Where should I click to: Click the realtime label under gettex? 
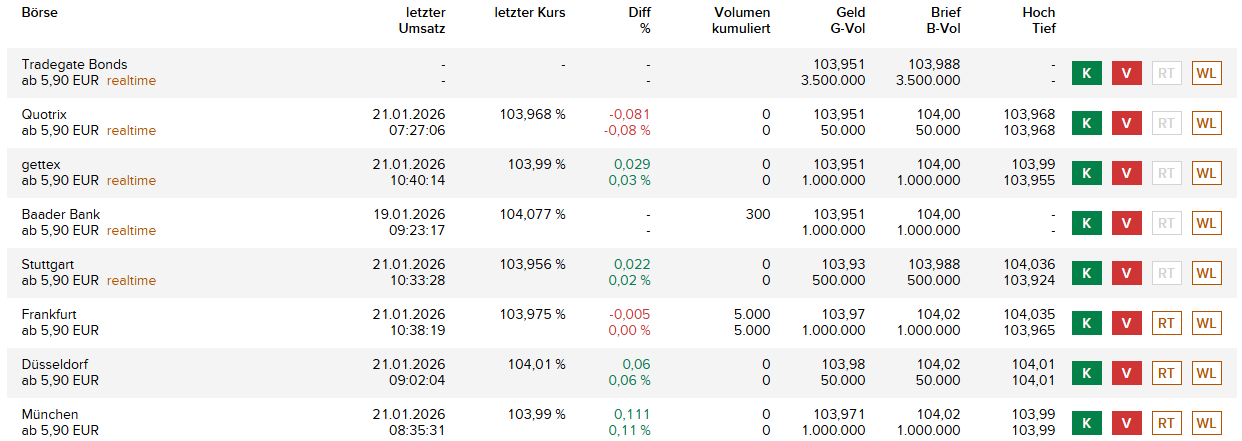pyautogui.click(x=131, y=181)
